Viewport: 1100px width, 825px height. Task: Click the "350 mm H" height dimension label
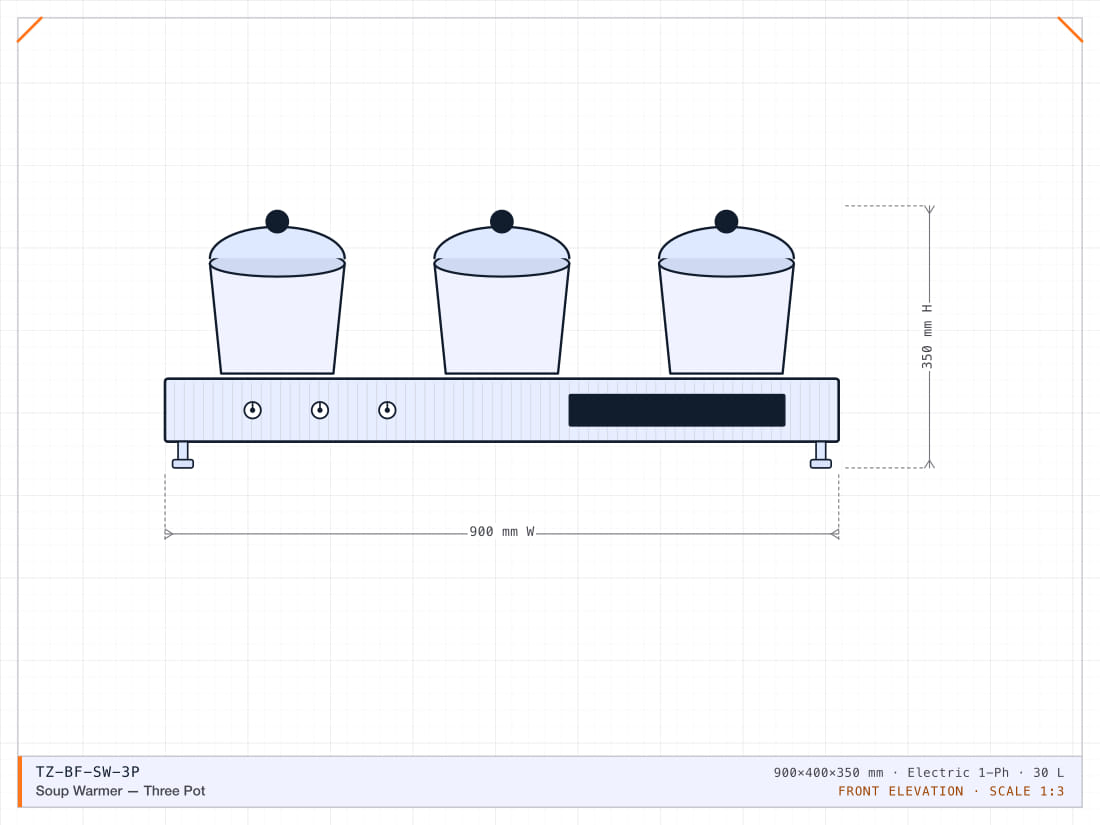pos(927,337)
